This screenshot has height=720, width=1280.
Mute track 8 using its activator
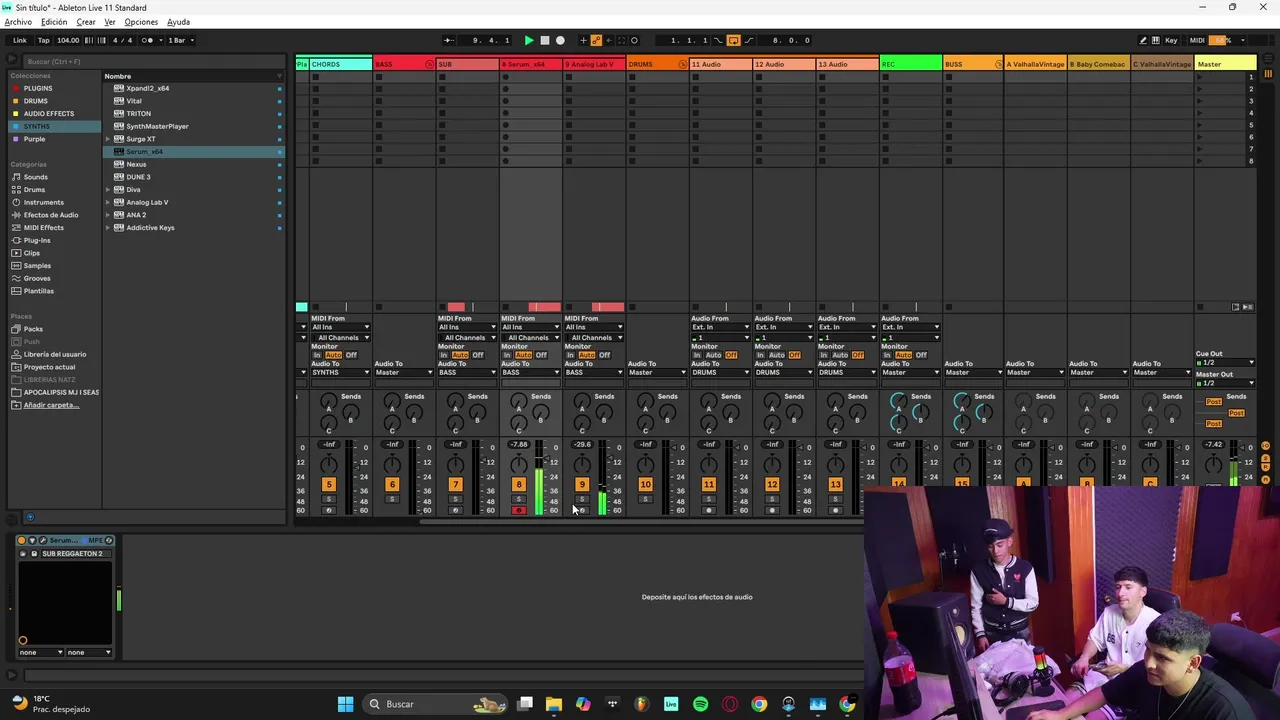518,485
